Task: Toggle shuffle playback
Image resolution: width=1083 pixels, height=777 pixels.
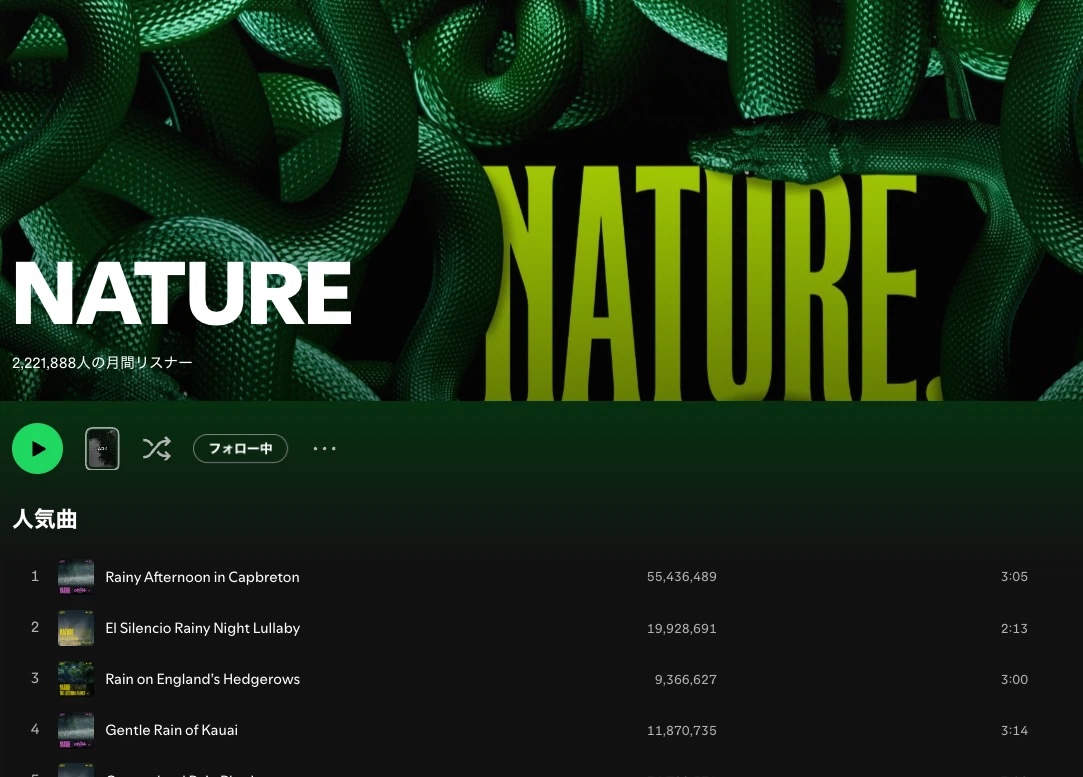Action: (x=157, y=449)
